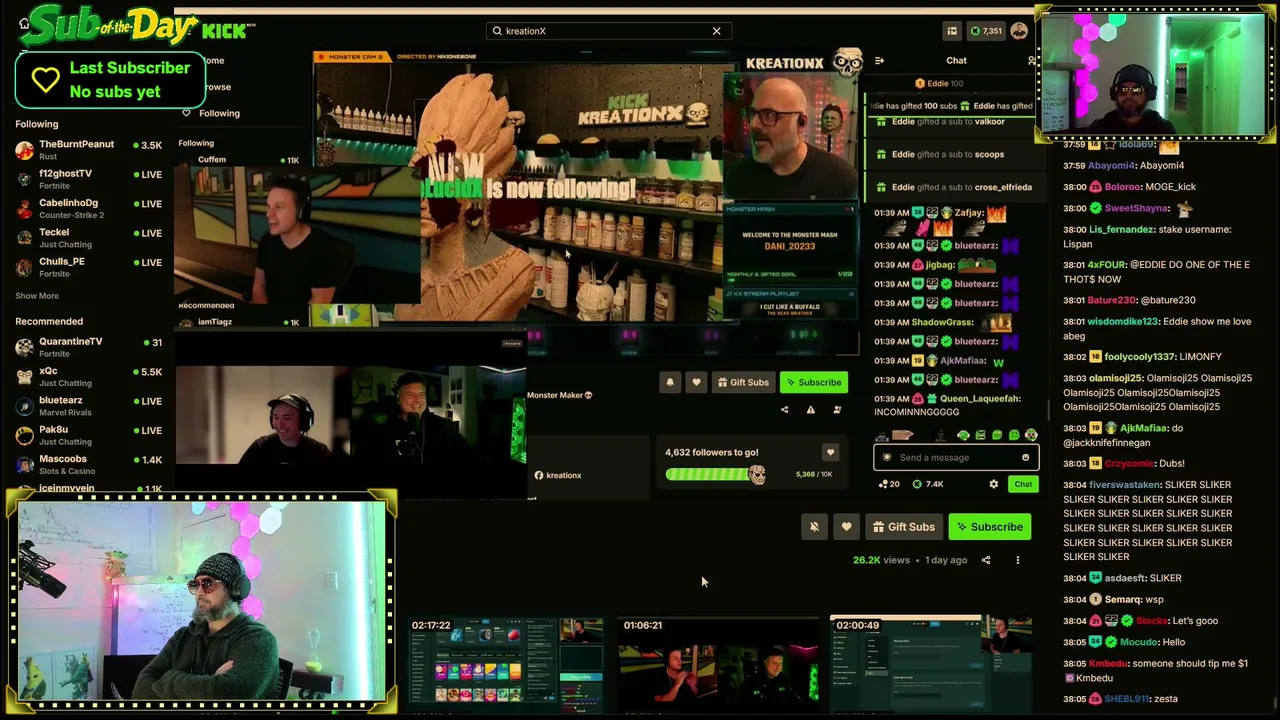Viewport: 1280px width, 720px height.
Task: Click the Eddie 100 gifter leaderboard entry
Action: click(x=939, y=83)
